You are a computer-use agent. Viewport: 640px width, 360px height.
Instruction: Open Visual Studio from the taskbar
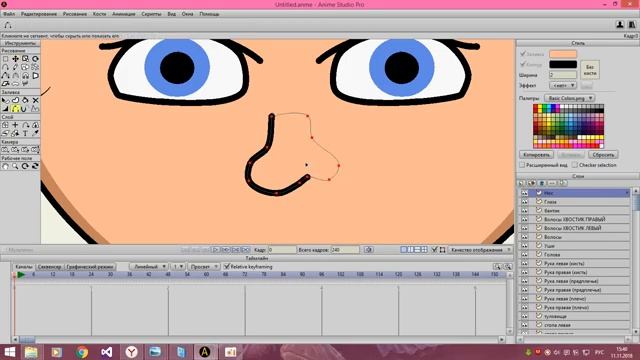[107, 352]
